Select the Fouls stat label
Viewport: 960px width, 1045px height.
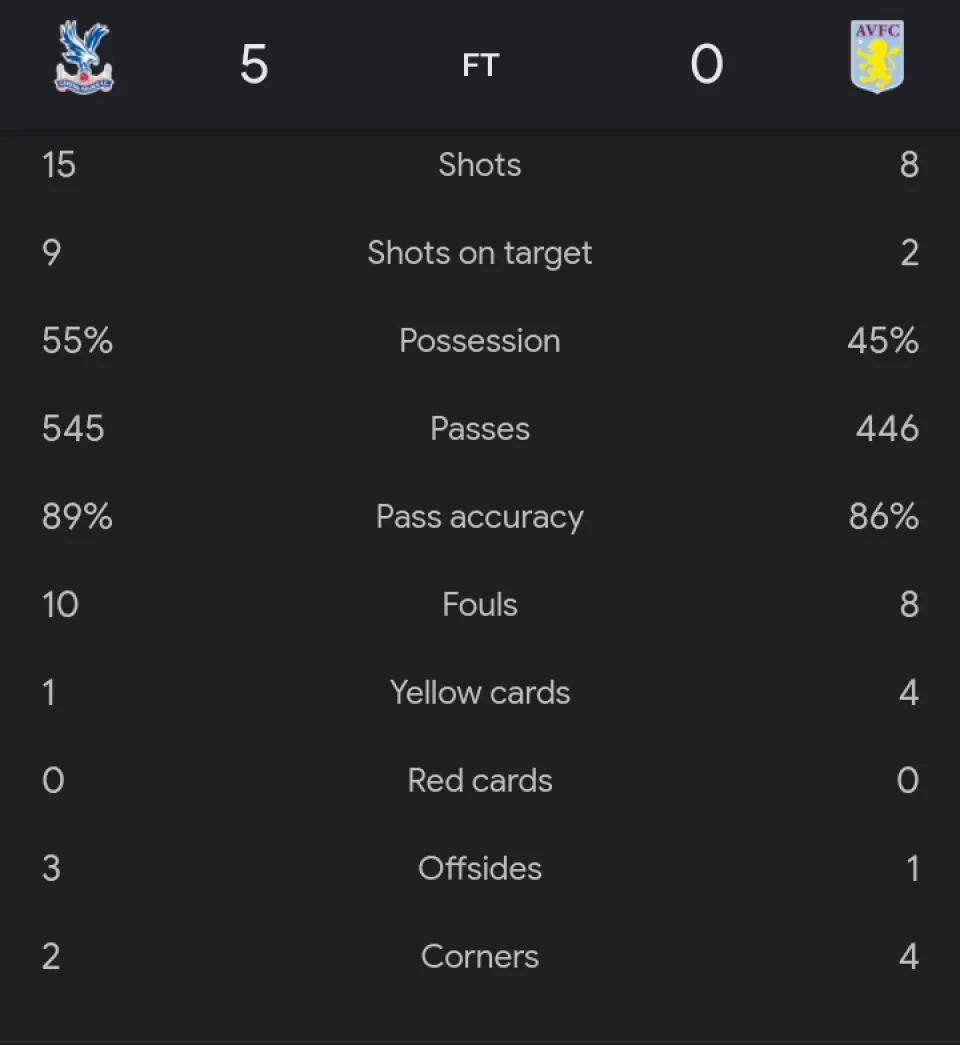coord(480,605)
